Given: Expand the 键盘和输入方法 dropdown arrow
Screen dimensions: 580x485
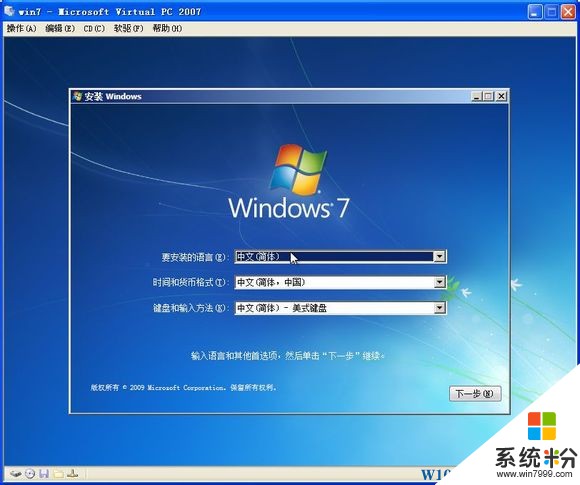Looking at the screenshot, I should tap(439, 307).
